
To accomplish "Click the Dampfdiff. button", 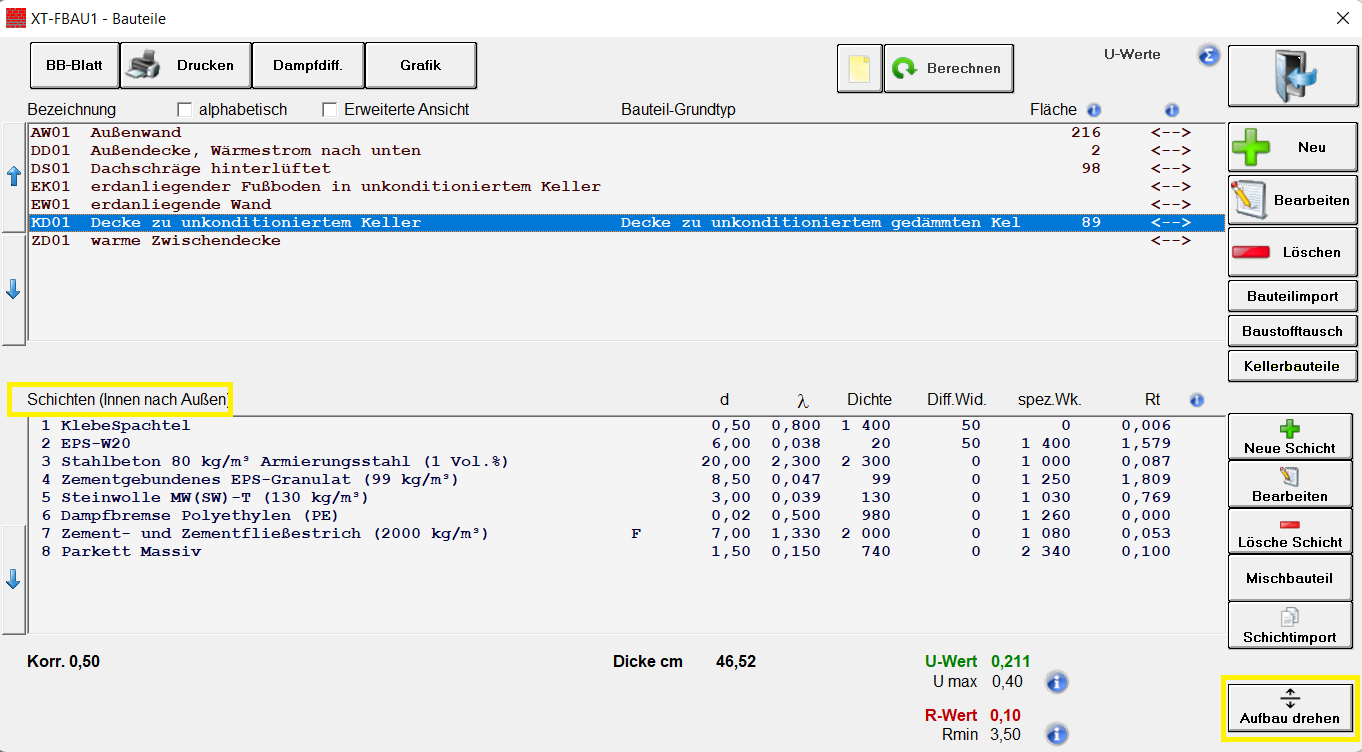I will click(x=307, y=66).
